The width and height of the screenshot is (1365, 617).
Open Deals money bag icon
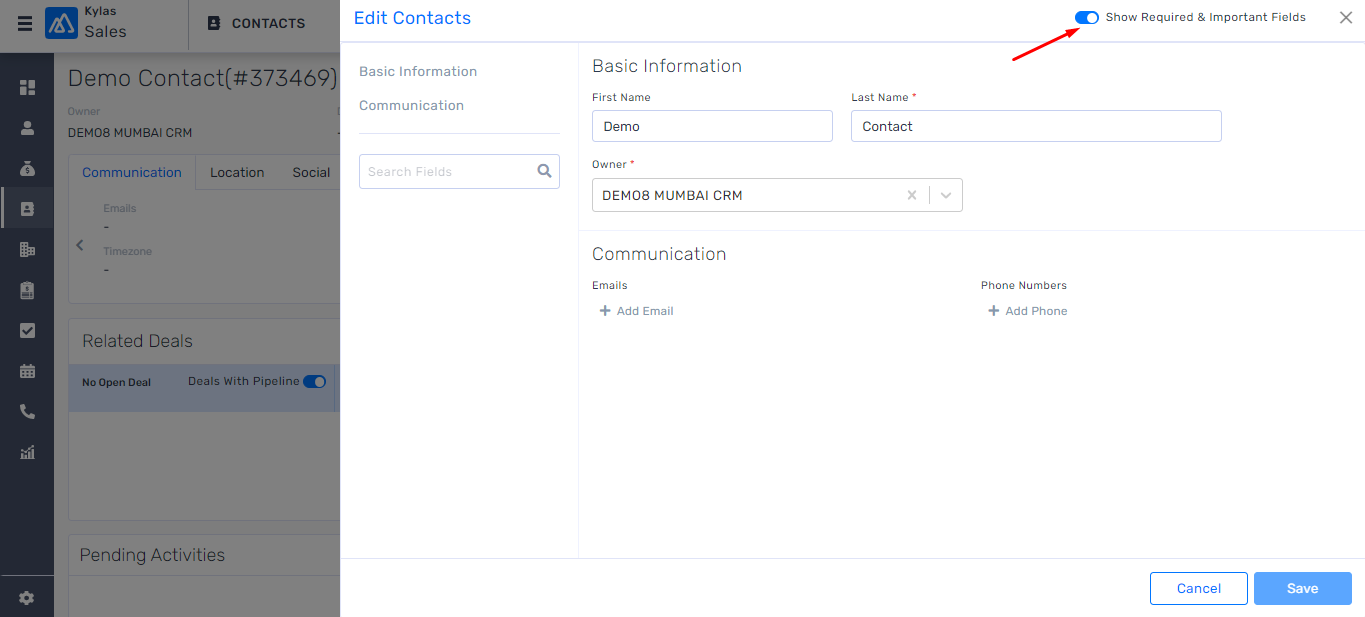(x=27, y=168)
